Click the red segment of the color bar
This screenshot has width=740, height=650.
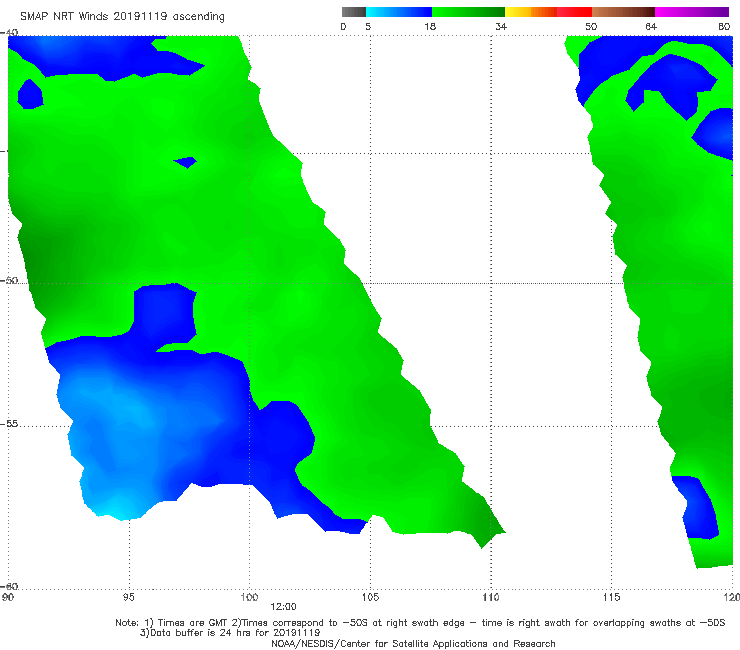574,12
